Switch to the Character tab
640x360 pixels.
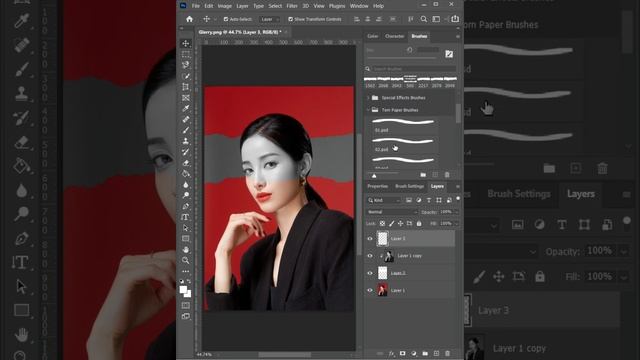tap(395, 36)
